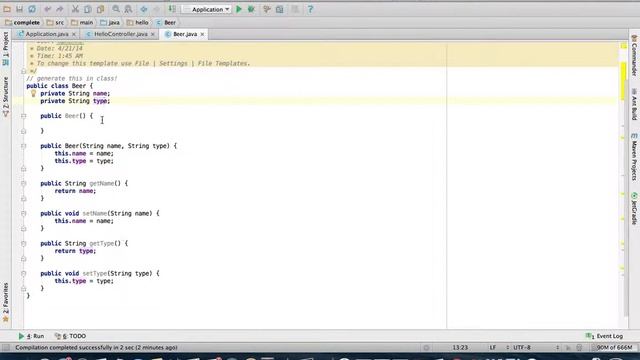Click the Make Project build icon
Screen dimensions: 640x360
172,9
